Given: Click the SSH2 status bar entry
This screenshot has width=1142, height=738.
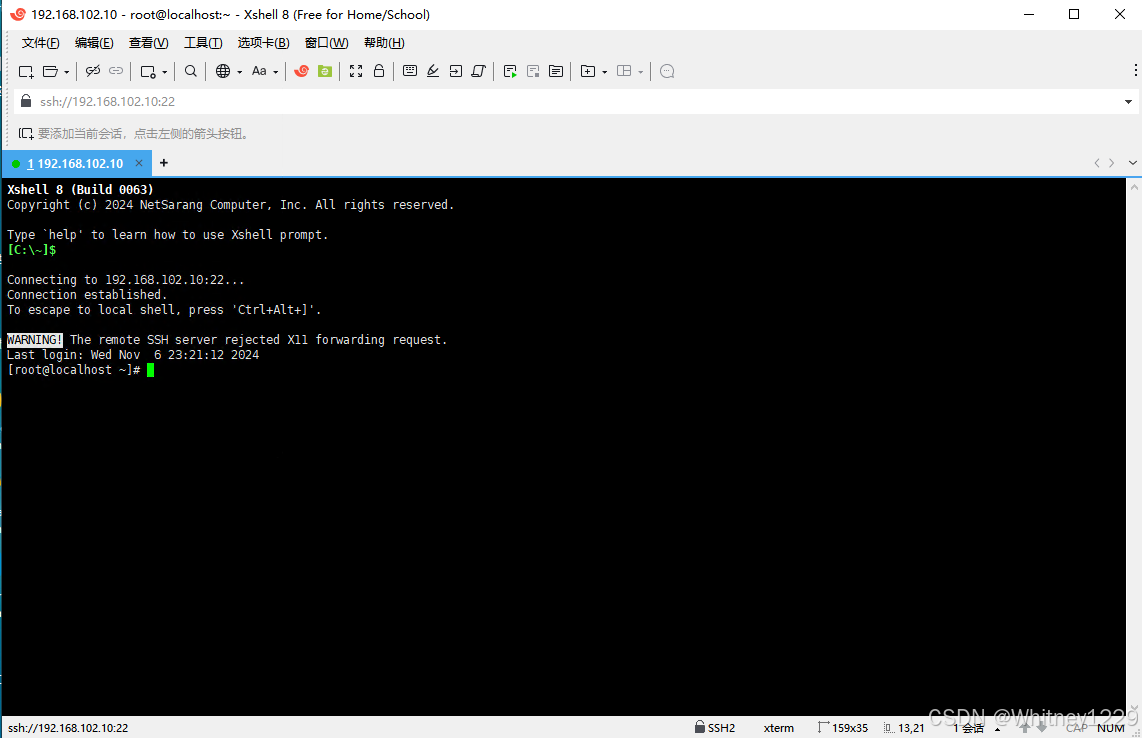Looking at the screenshot, I should (715, 727).
